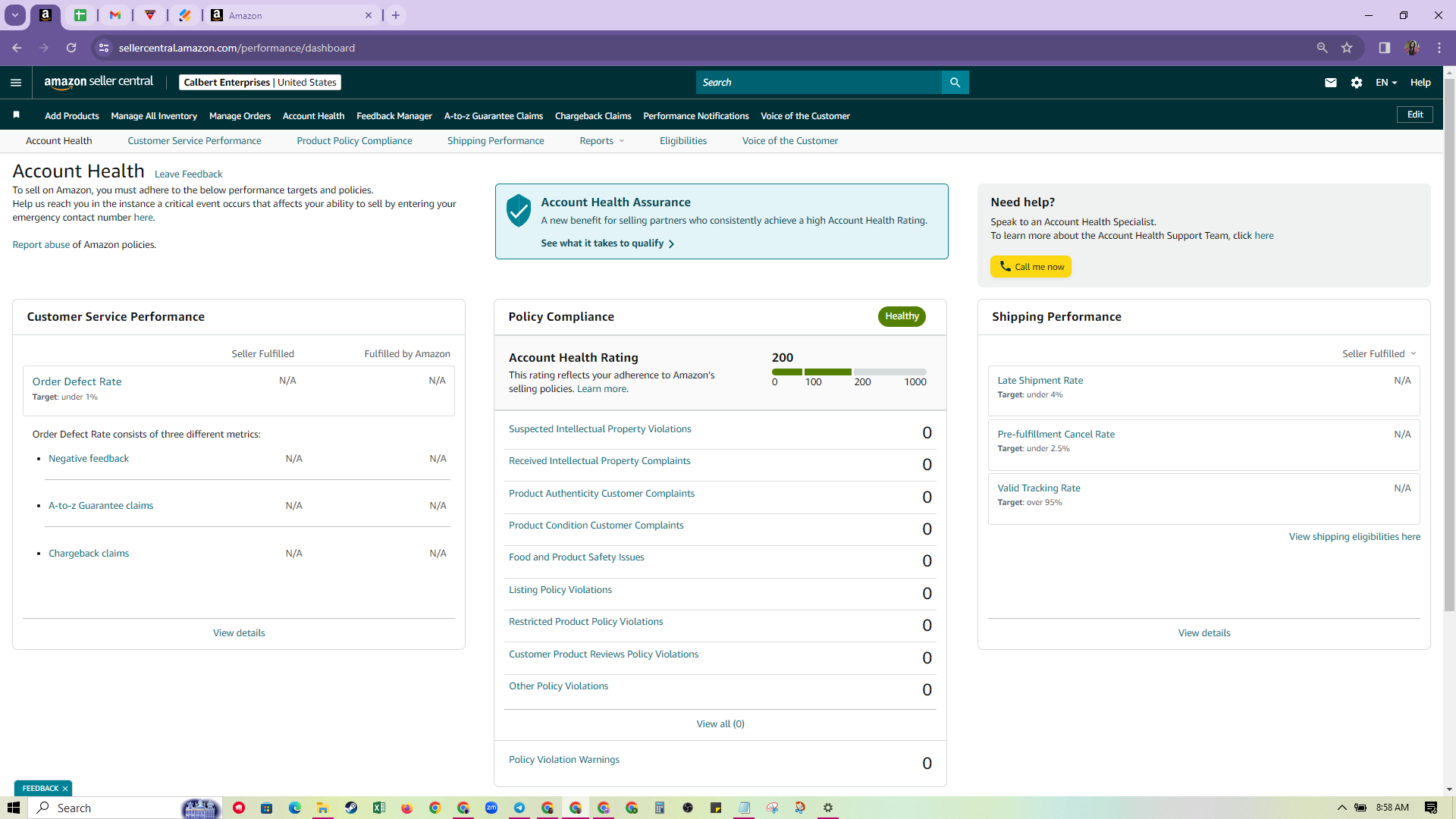Click the Help link in header
This screenshot has height=819, width=1456.
pyautogui.click(x=1420, y=83)
